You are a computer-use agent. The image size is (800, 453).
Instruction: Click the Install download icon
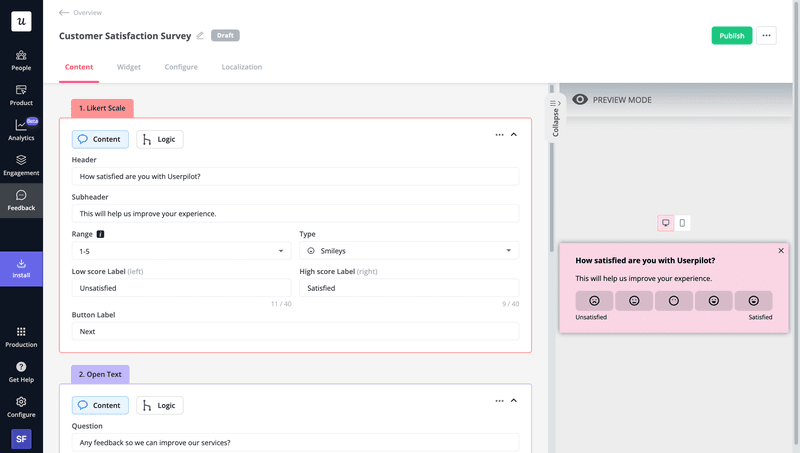(x=21, y=265)
